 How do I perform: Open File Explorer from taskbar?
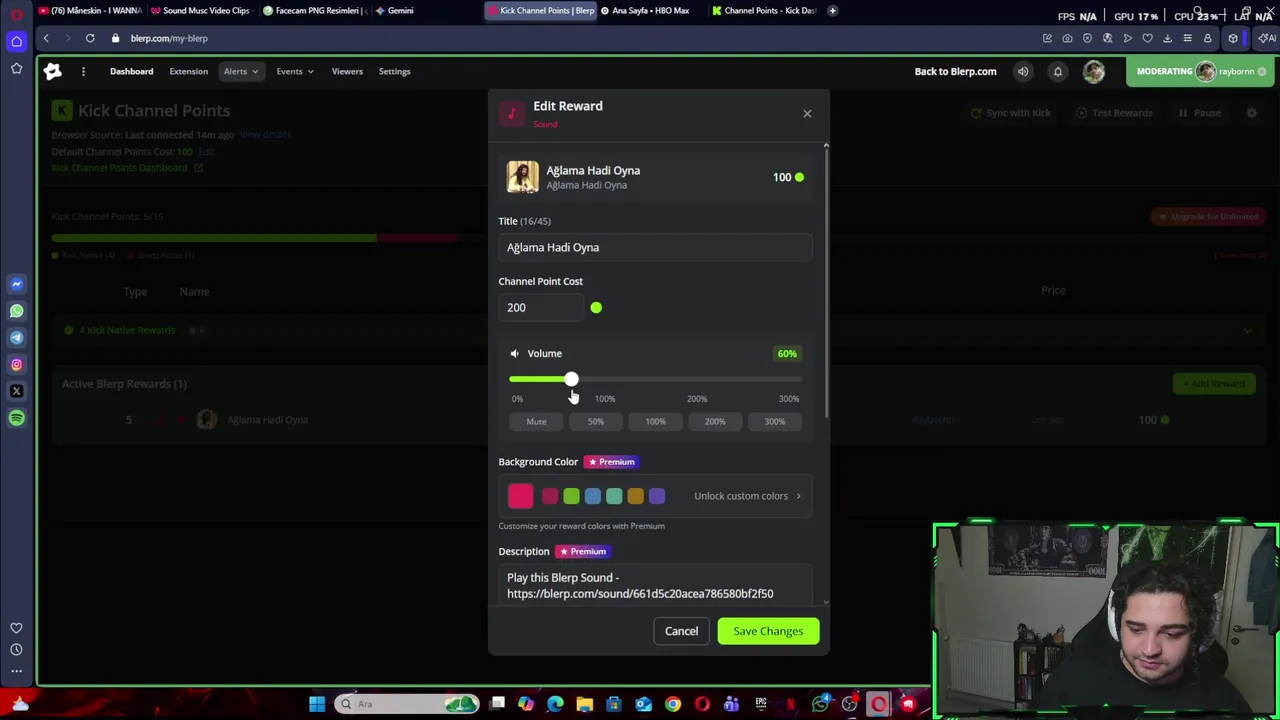(x=584, y=704)
